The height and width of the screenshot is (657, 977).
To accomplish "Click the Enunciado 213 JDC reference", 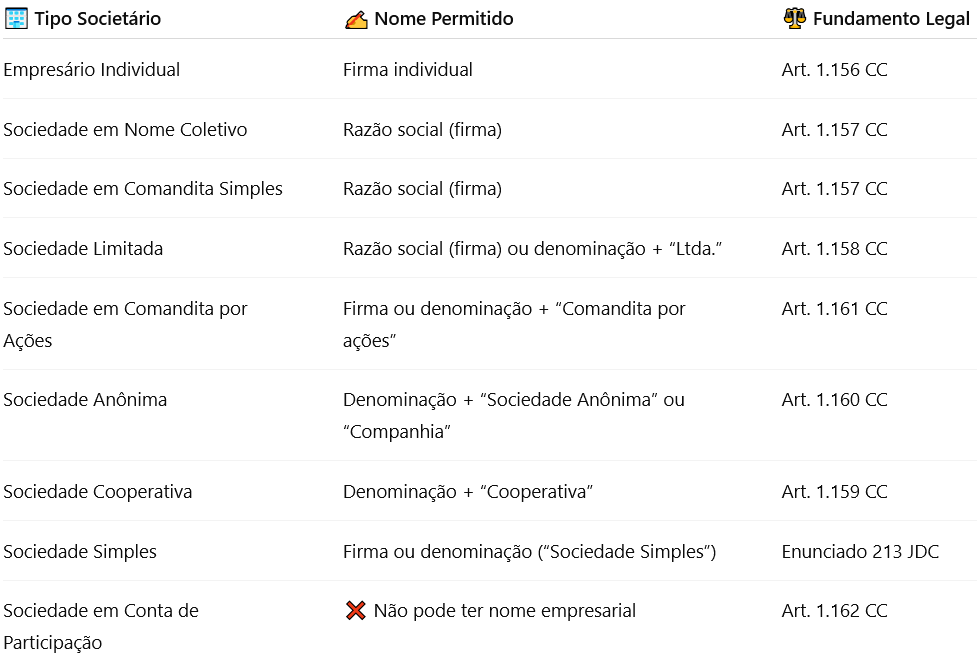I will [860, 552].
